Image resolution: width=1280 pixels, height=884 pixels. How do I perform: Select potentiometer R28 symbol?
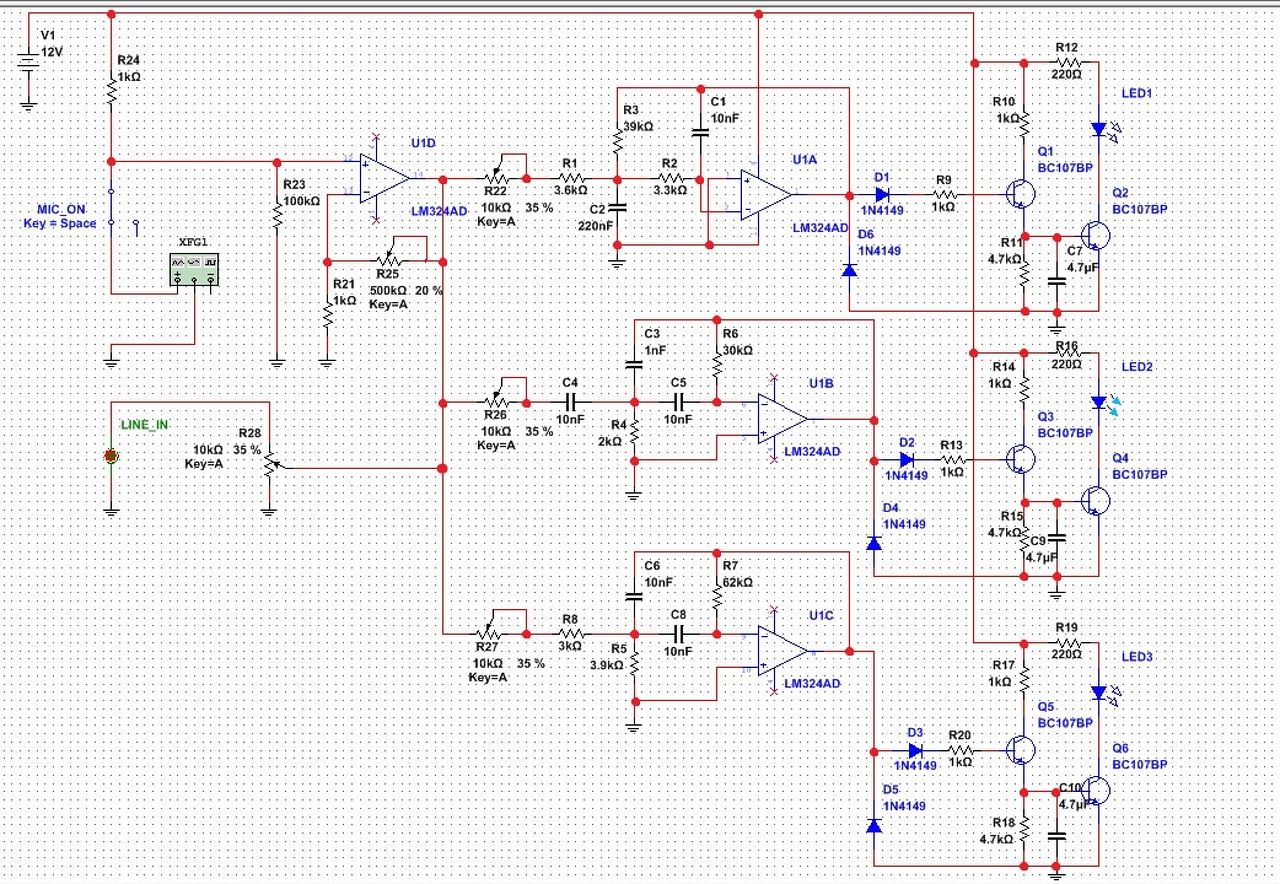click(x=270, y=464)
